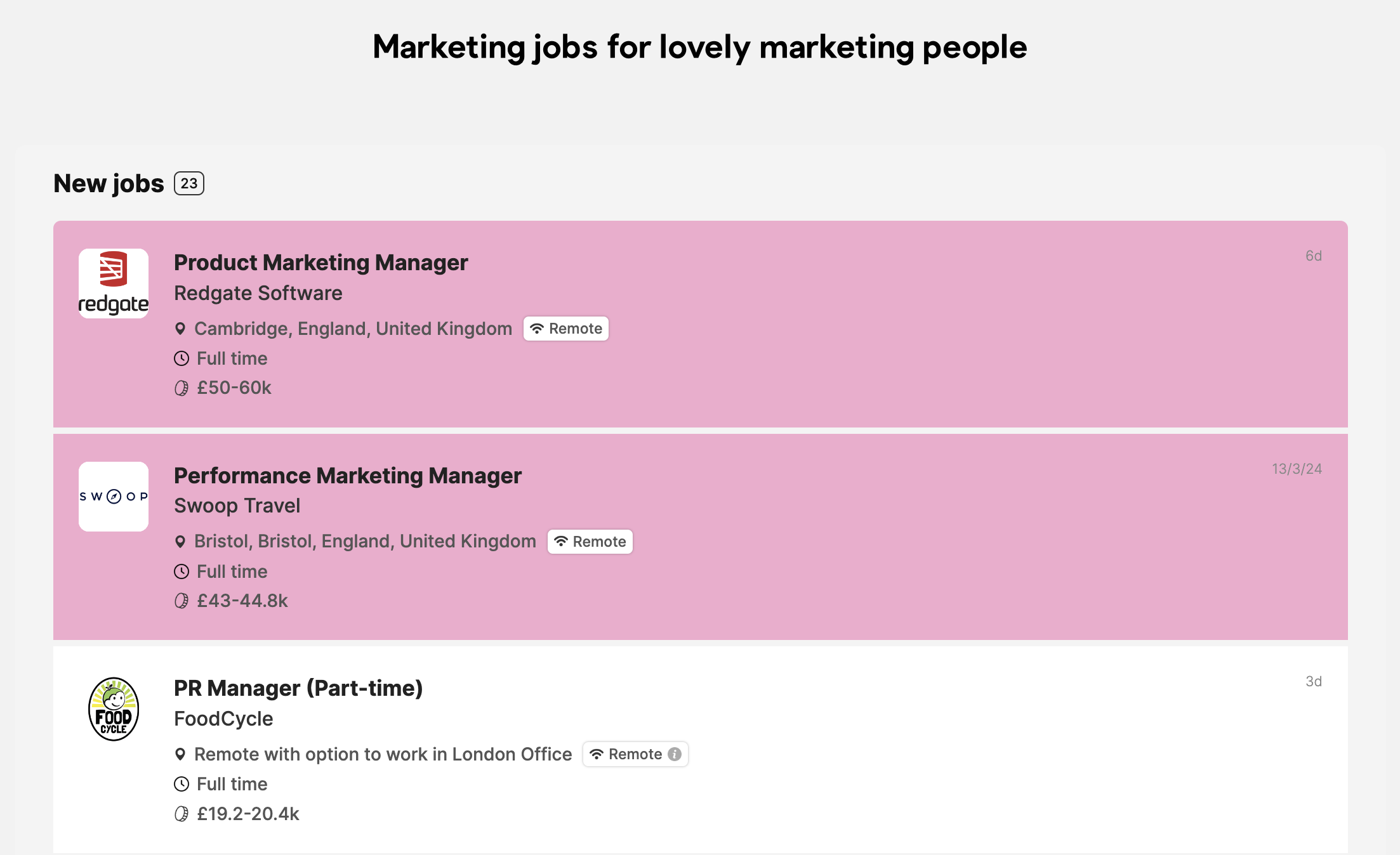This screenshot has height=855, width=1400.
Task: Click the Remote badge on the Swoop job
Action: coord(589,541)
